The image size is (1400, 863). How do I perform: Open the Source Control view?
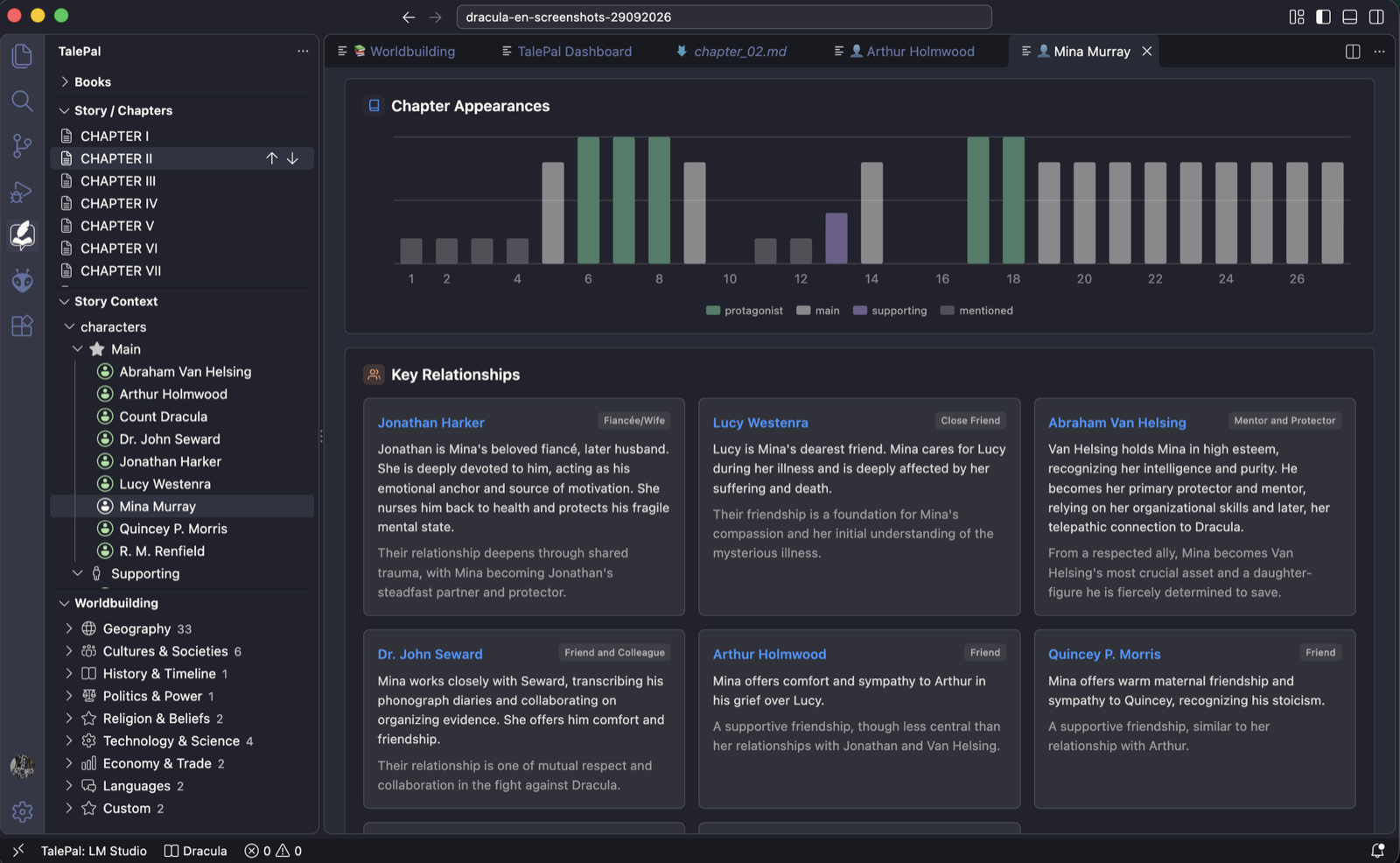click(x=22, y=146)
